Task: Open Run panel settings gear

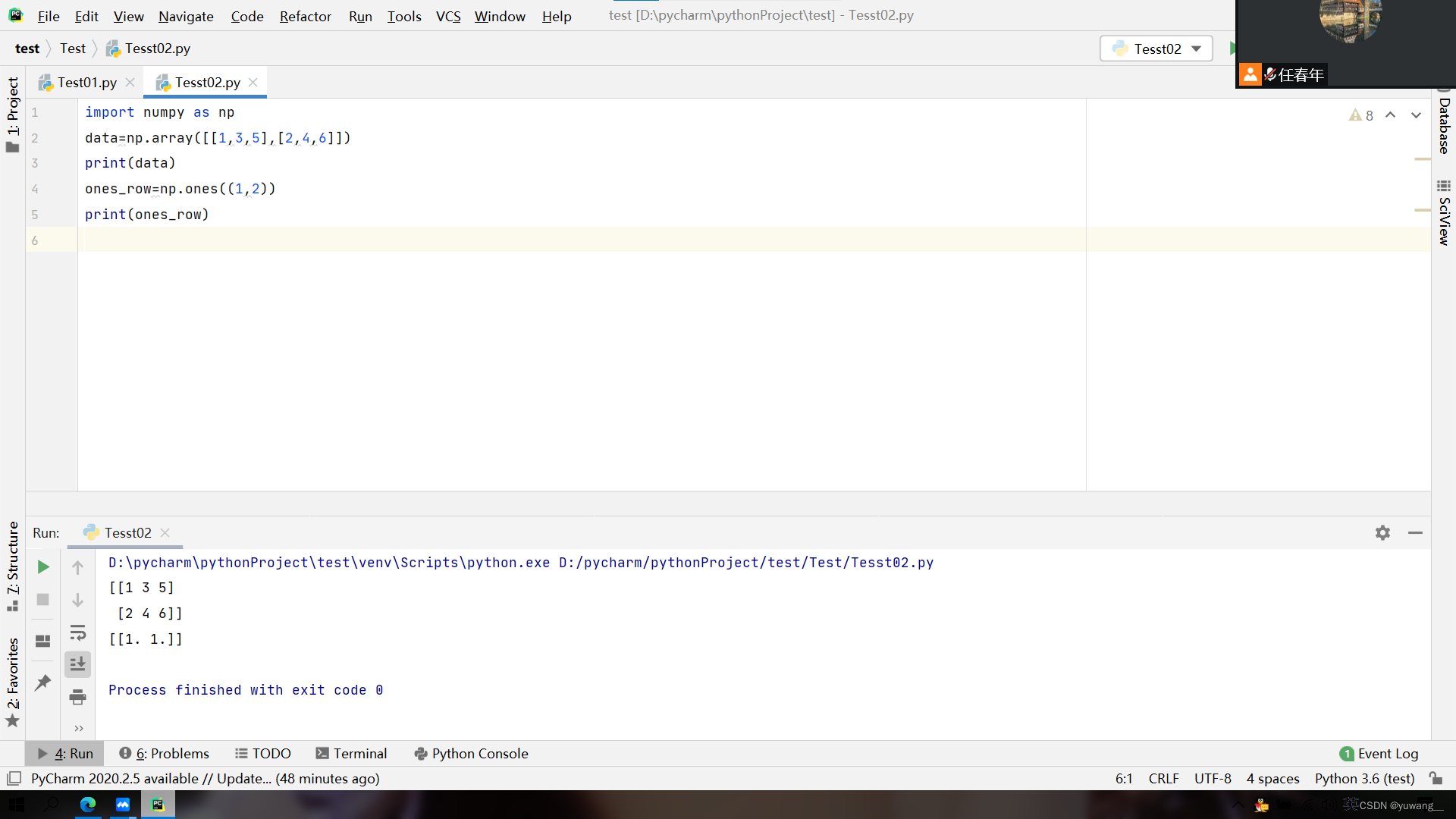Action: point(1382,533)
